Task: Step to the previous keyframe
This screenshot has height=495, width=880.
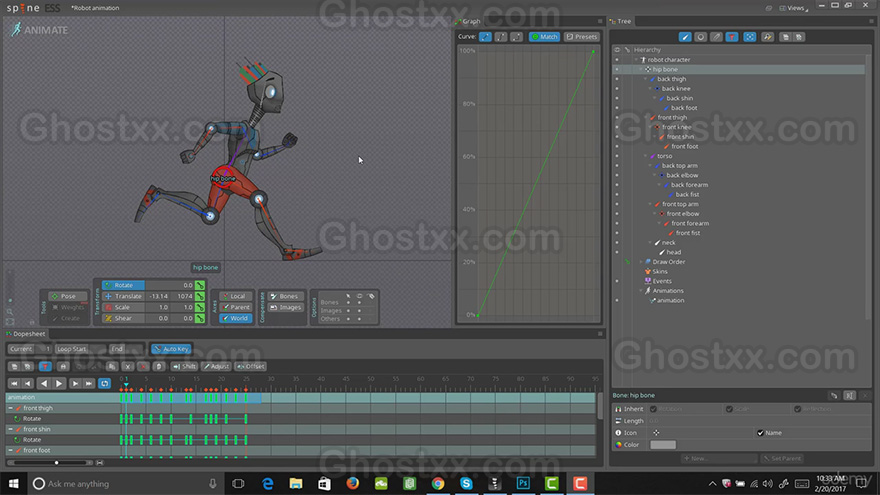Action: (x=28, y=383)
